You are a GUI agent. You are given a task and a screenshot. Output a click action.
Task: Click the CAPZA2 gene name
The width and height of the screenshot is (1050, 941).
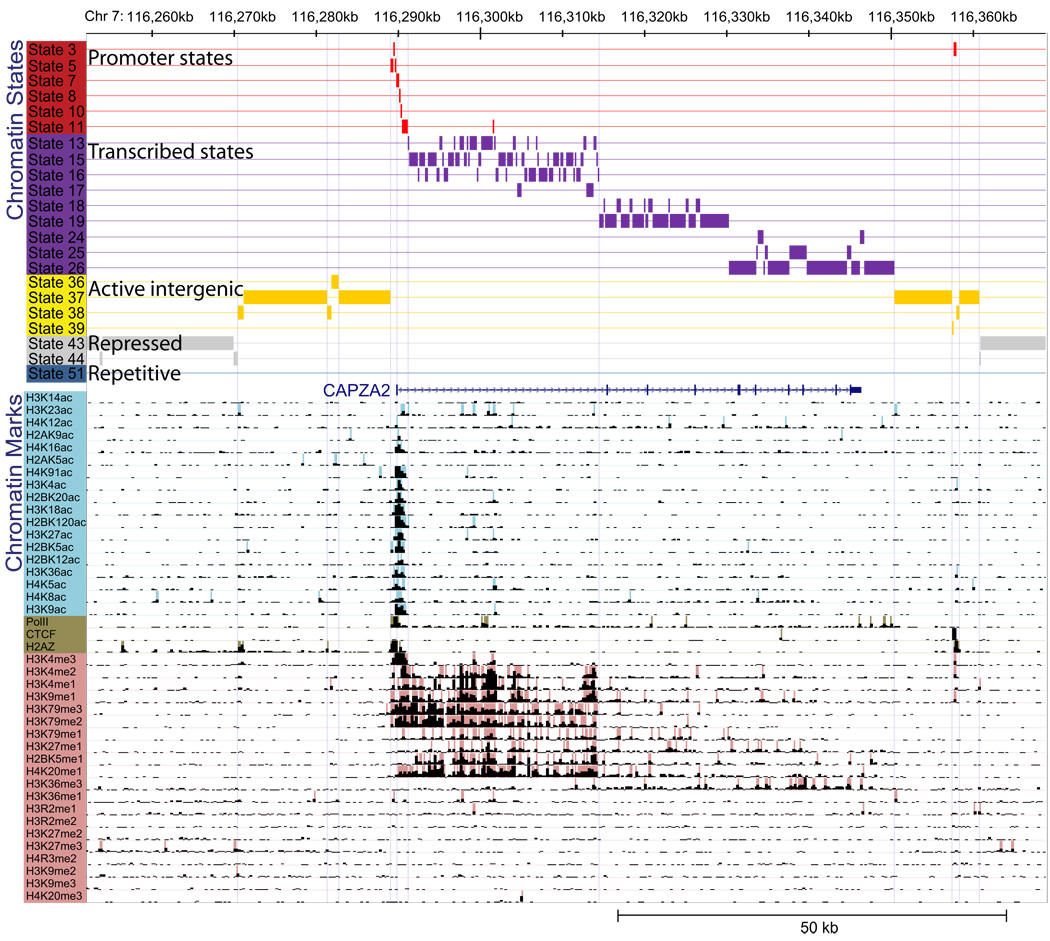pos(356,390)
